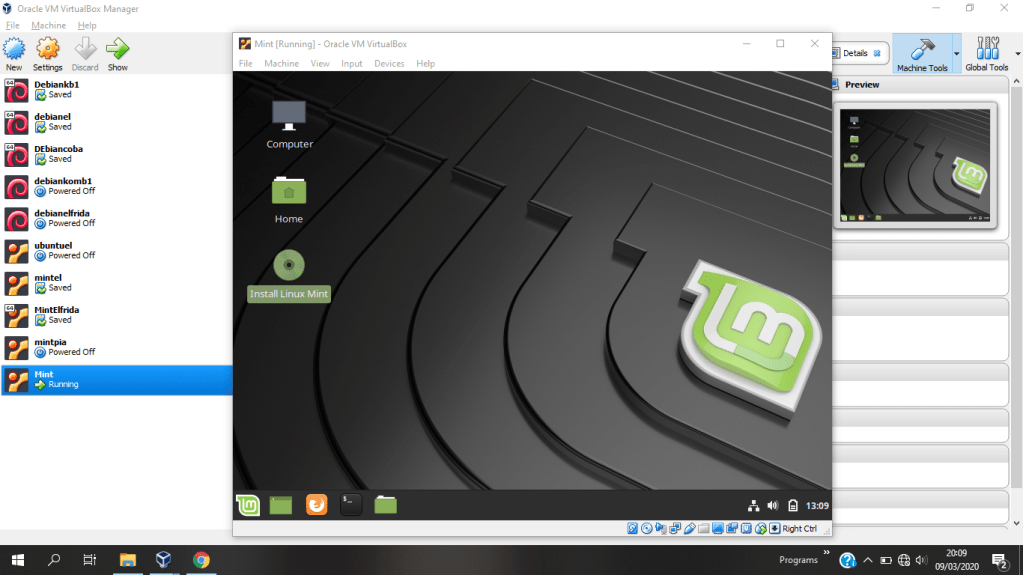Image resolution: width=1023 pixels, height=575 pixels.
Task: Click the Global Tools button
Action: 986,53
